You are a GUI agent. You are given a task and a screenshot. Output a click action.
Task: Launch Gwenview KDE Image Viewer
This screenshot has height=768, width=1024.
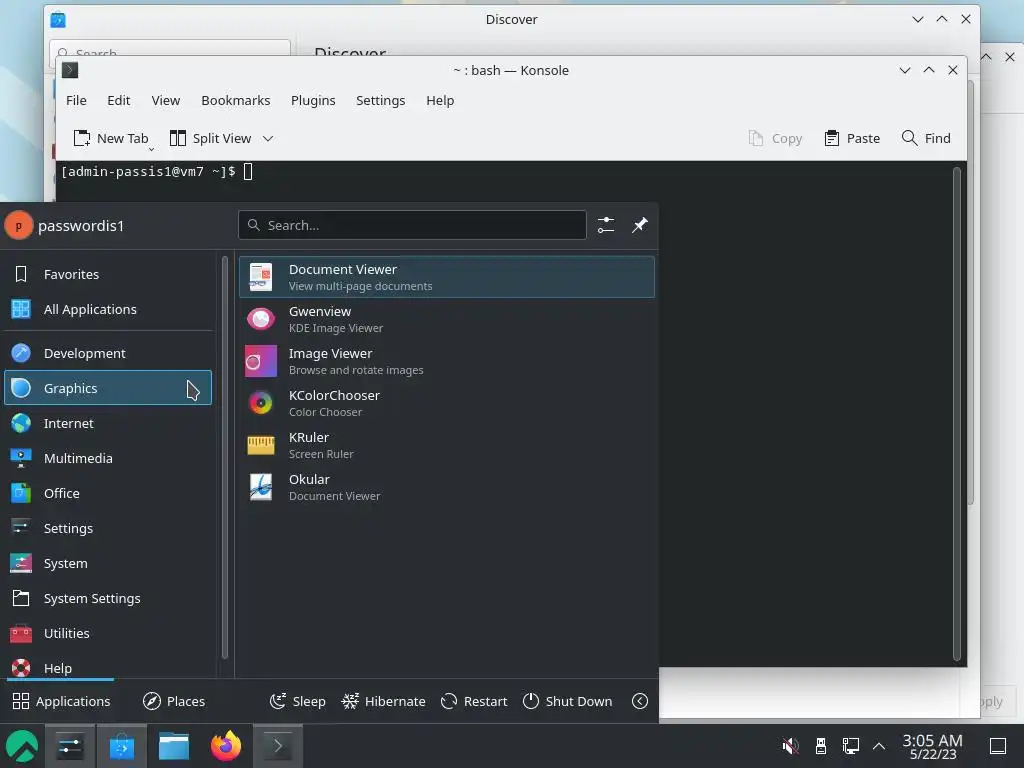coord(447,319)
